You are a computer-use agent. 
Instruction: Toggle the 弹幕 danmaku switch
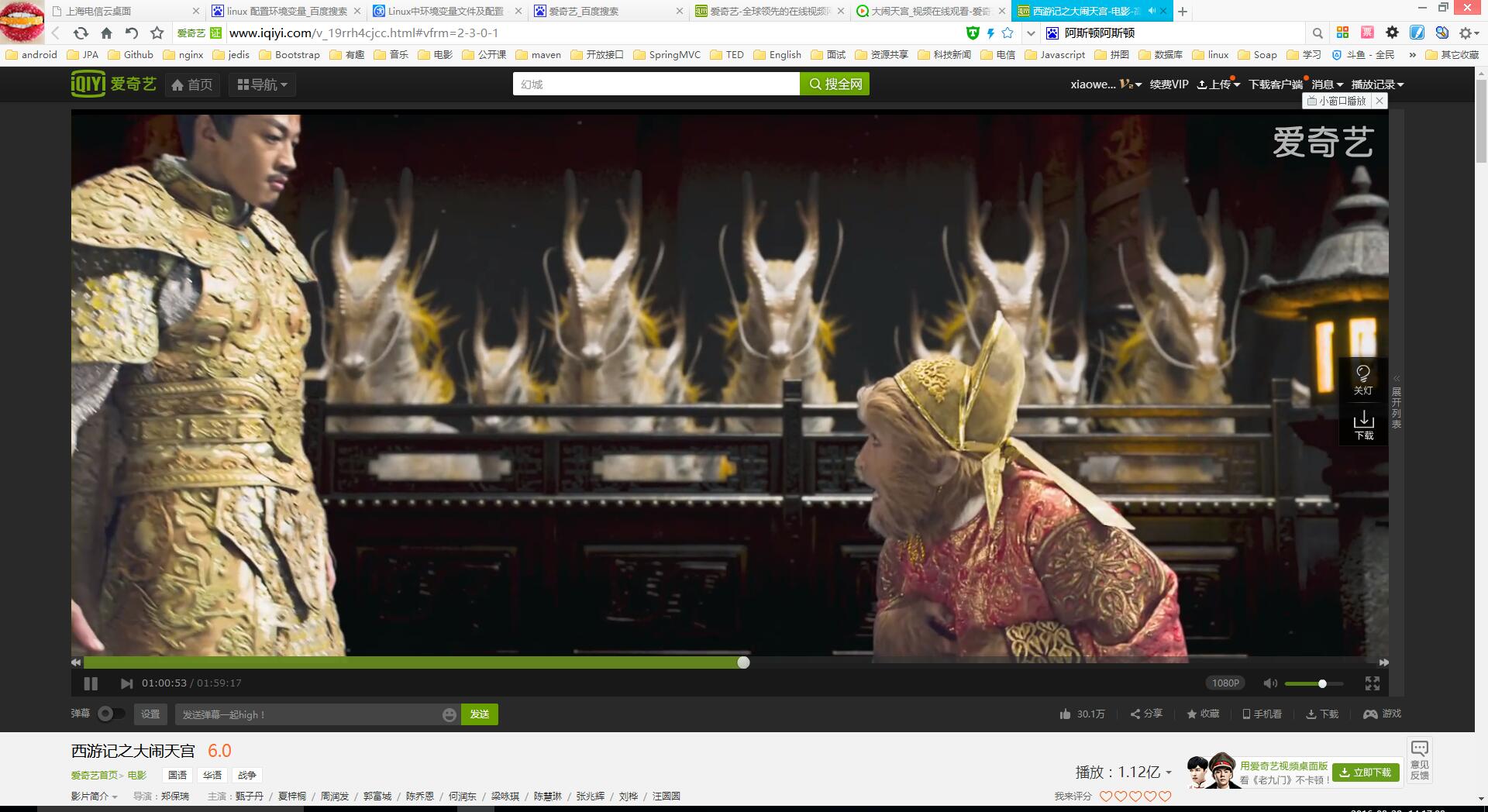[x=111, y=714]
